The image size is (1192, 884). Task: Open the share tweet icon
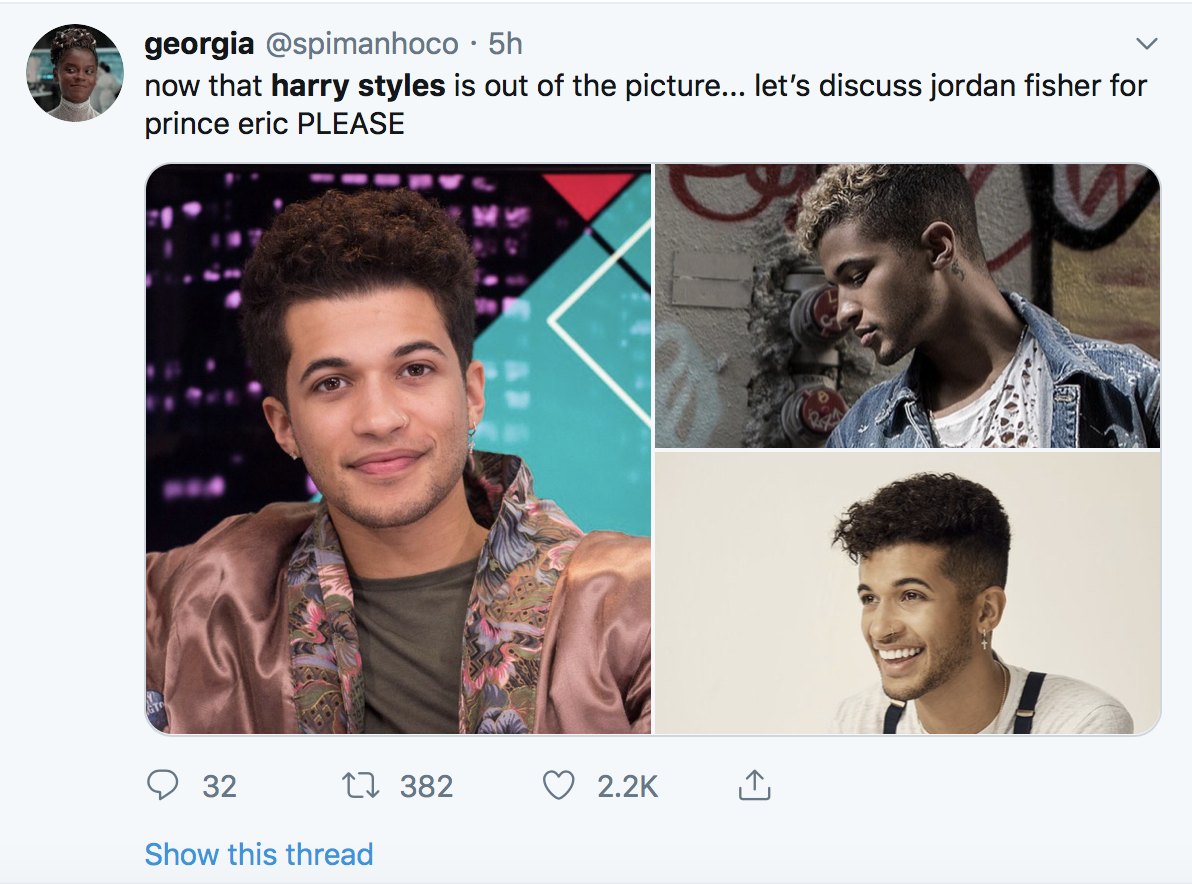(753, 786)
